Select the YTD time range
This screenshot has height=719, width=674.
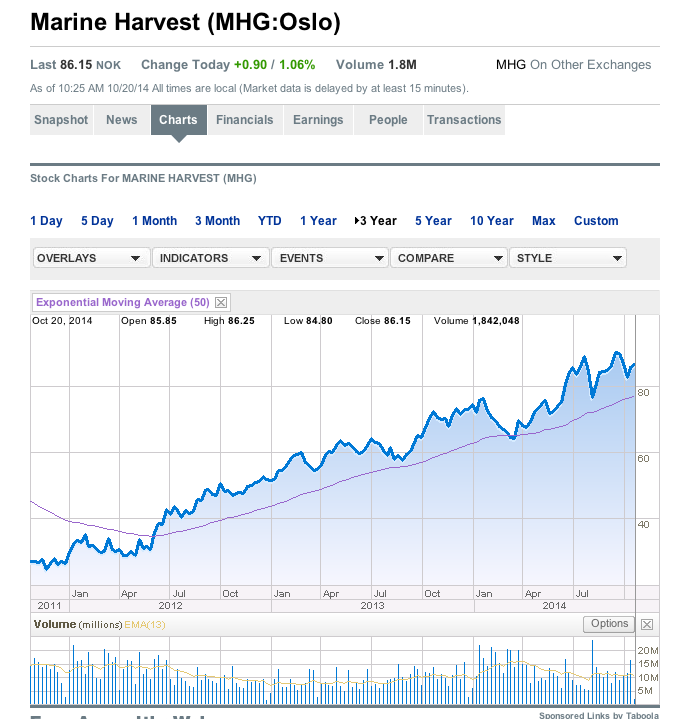270,221
